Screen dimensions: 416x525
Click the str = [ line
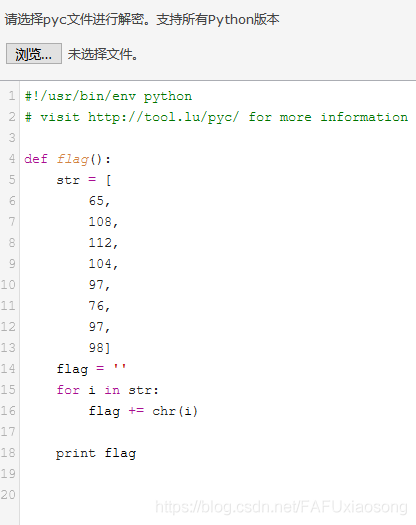pos(84,180)
